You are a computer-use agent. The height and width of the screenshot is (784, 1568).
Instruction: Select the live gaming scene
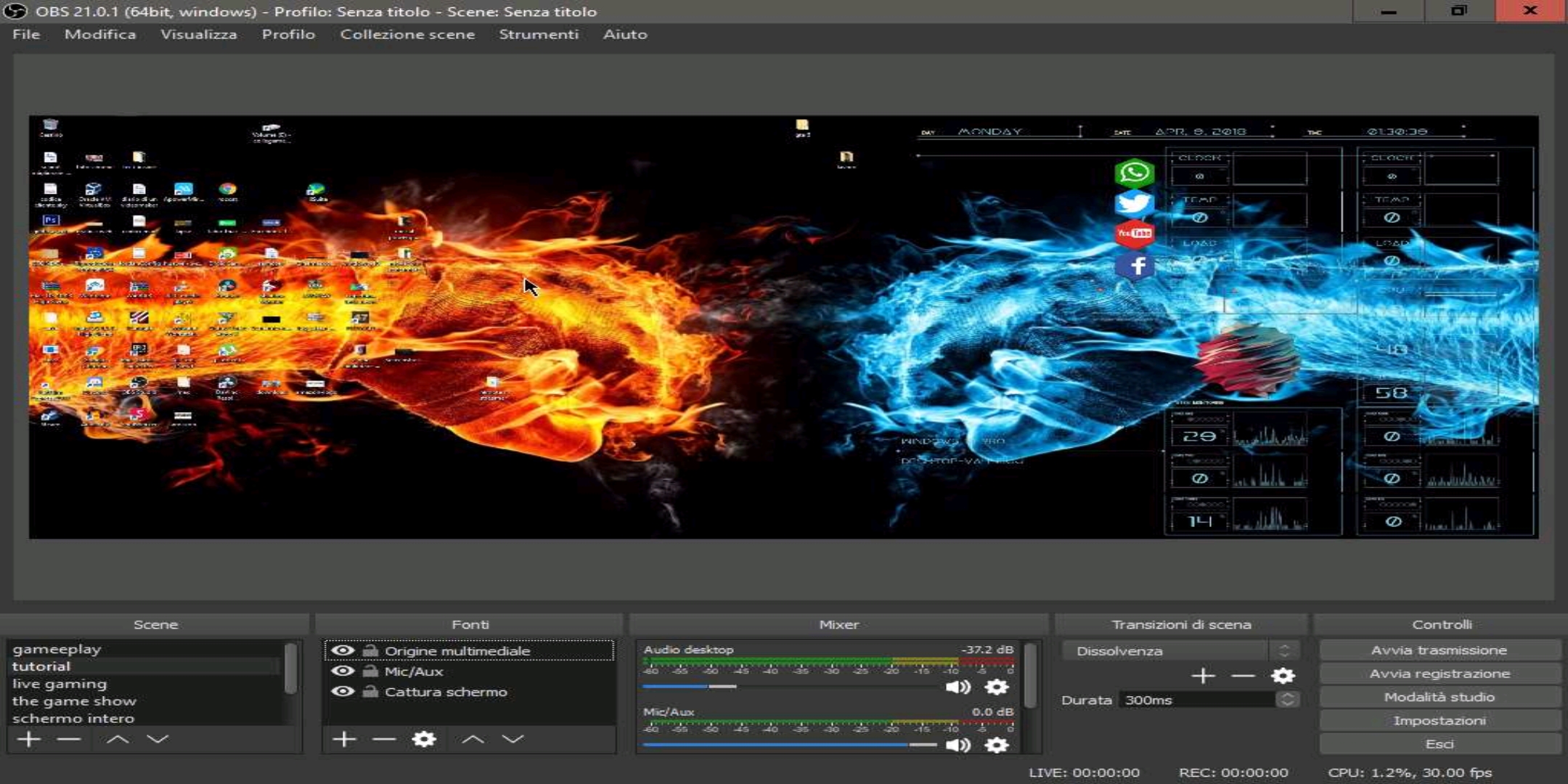point(60,684)
